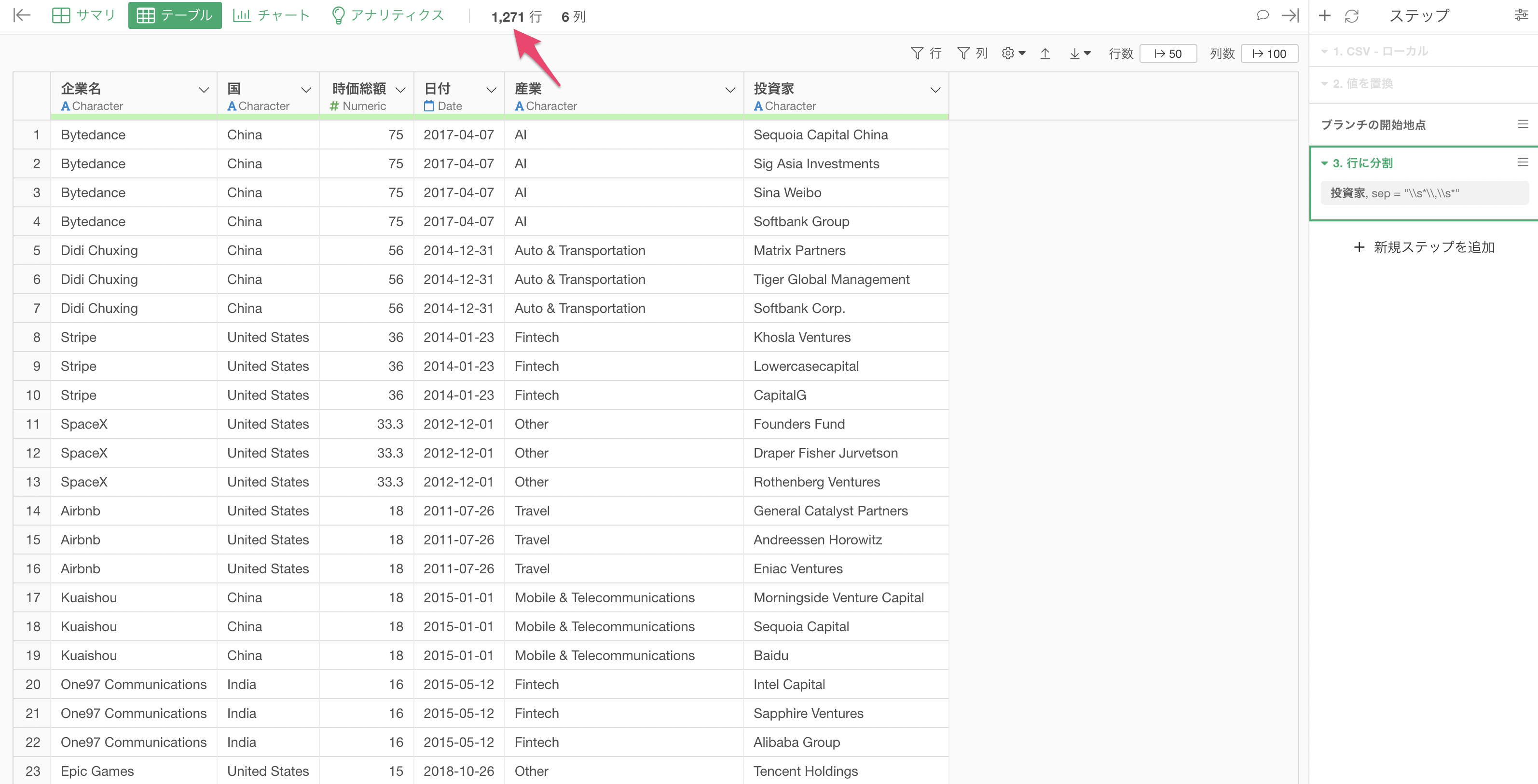Open the row filter 行
The image size is (1538, 784).
pos(926,54)
